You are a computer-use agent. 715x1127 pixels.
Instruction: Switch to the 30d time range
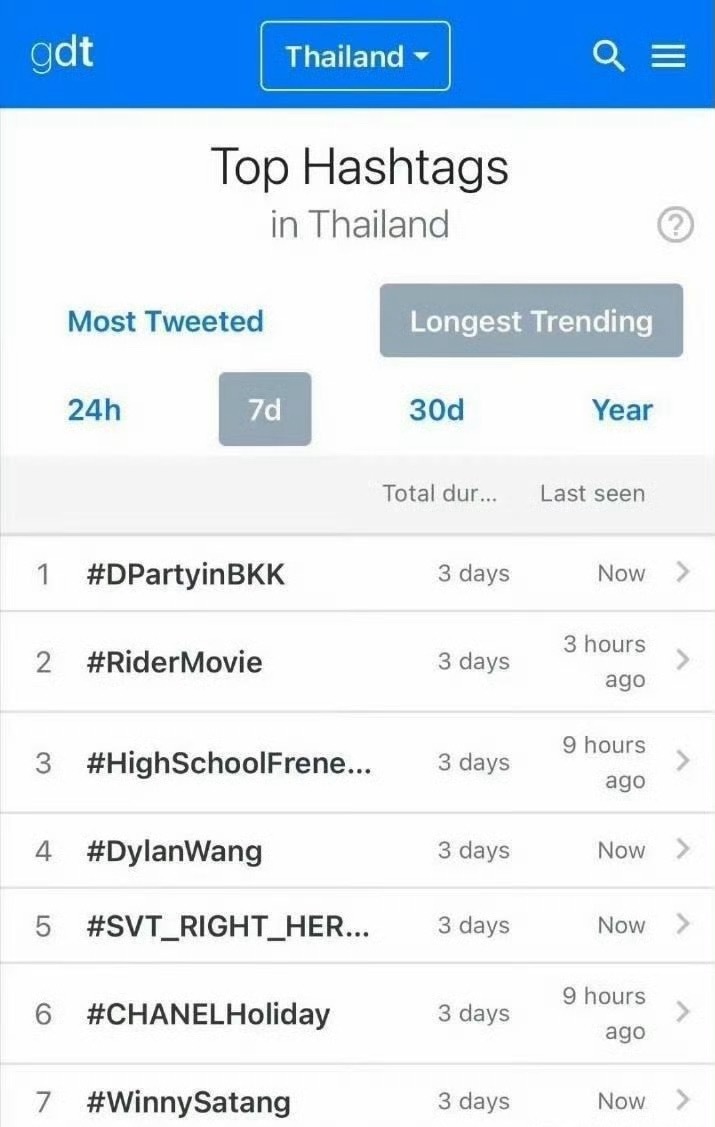pos(436,410)
